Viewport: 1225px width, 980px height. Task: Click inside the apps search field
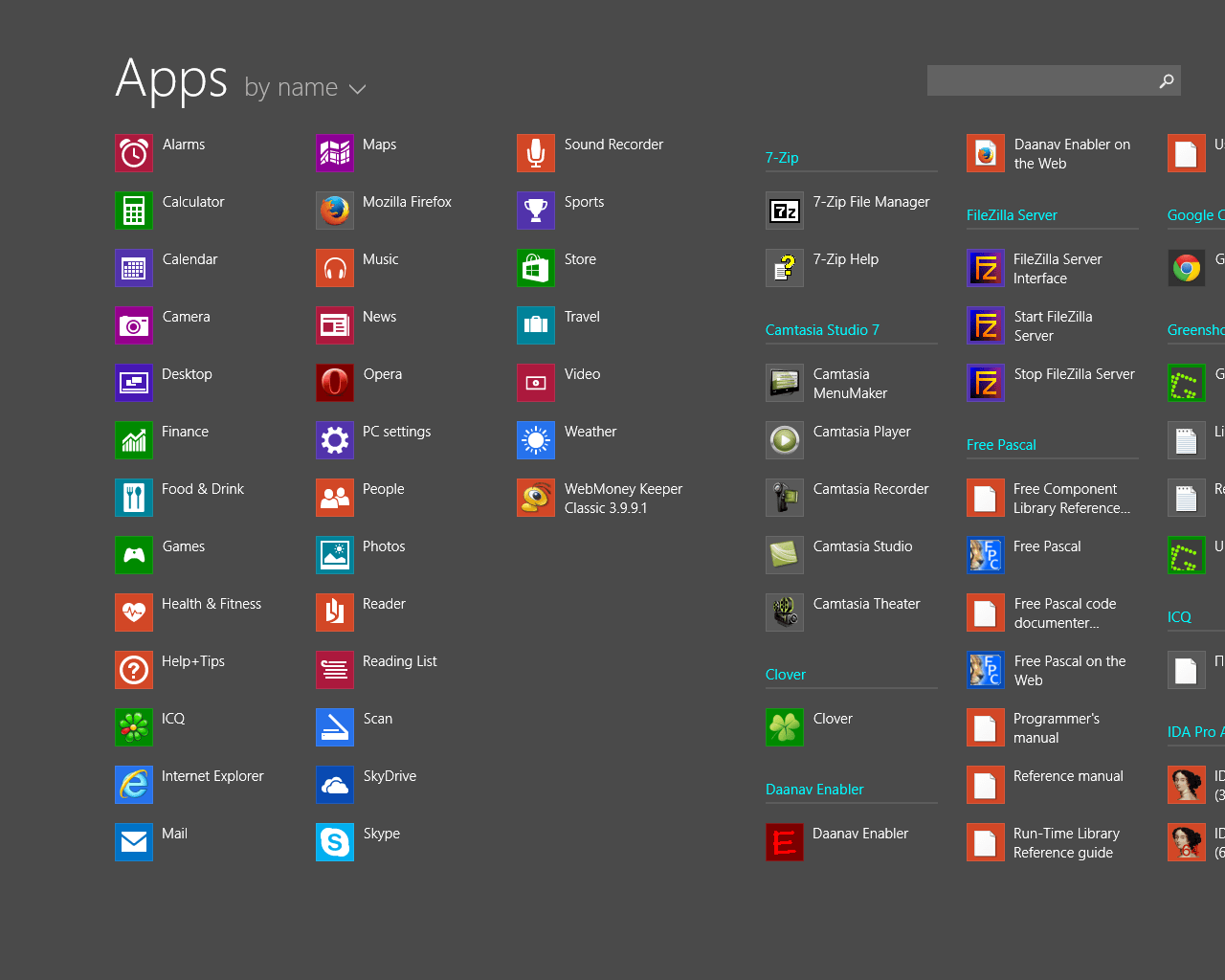tap(1043, 80)
